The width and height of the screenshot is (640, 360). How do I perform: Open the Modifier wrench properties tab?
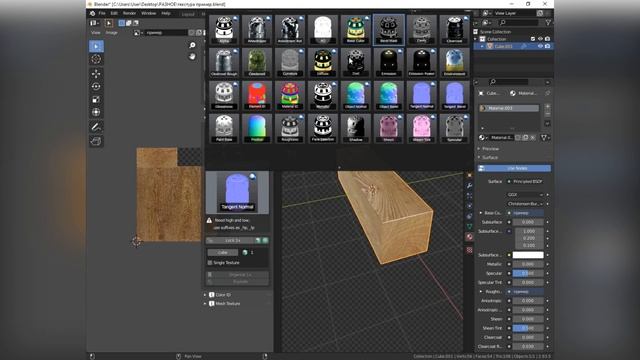(469, 186)
